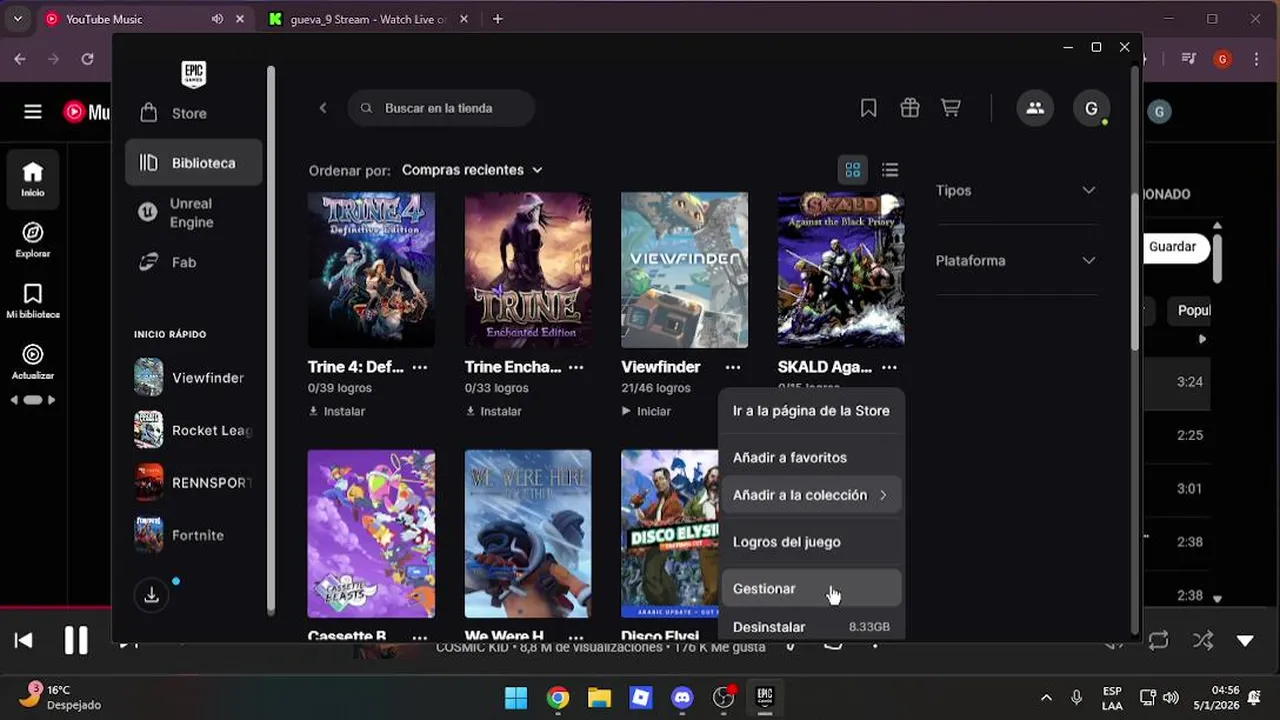1280x720 pixels.
Task: Open the Chrome tab search dropdown
Action: pos(17,19)
